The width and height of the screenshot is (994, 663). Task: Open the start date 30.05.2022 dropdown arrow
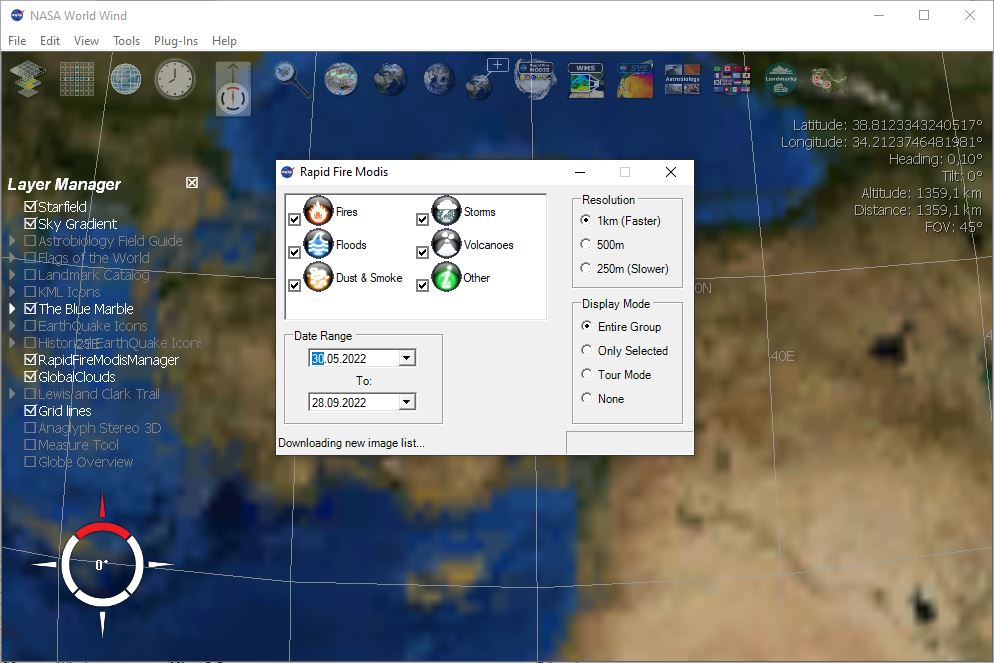(x=407, y=358)
